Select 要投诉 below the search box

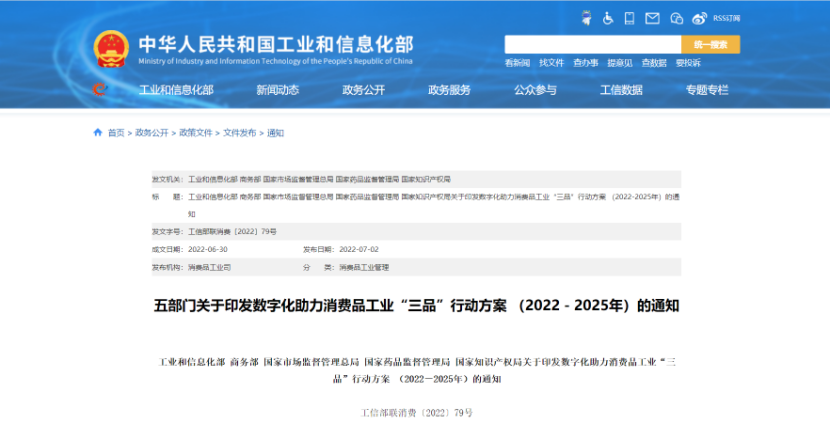pos(688,63)
